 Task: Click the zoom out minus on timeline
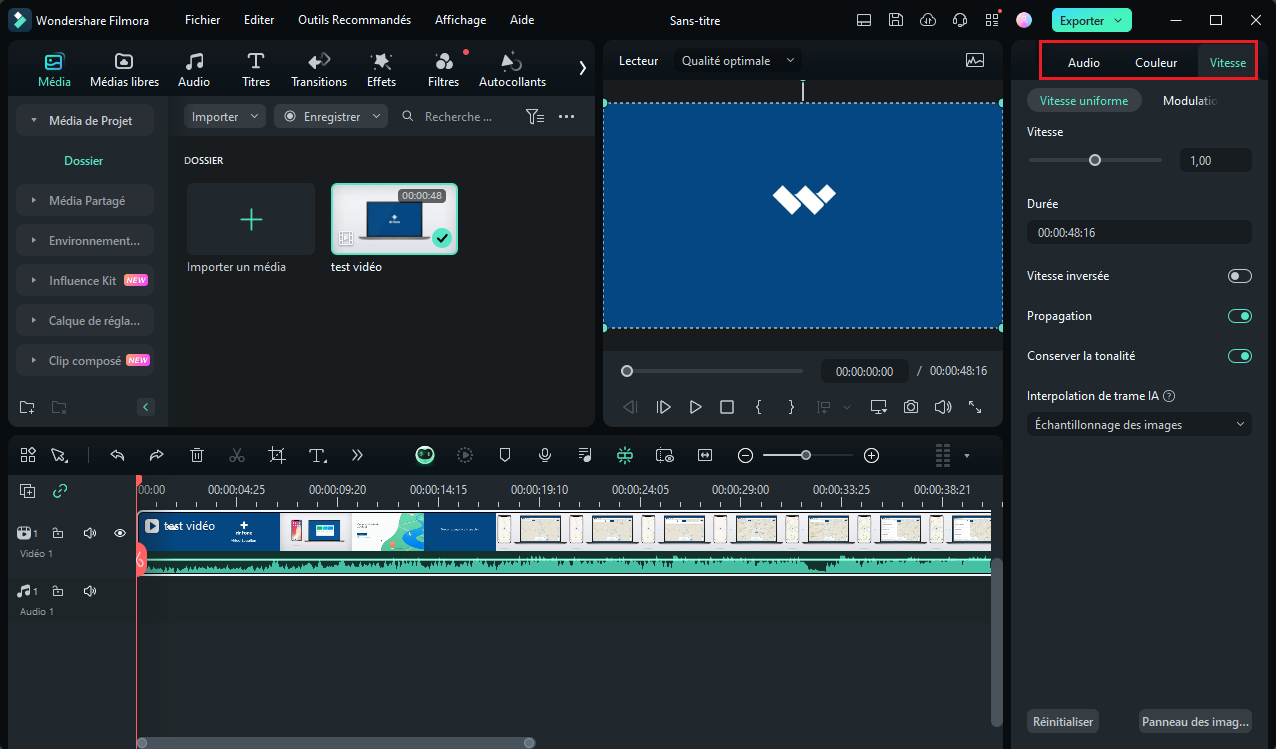745,455
